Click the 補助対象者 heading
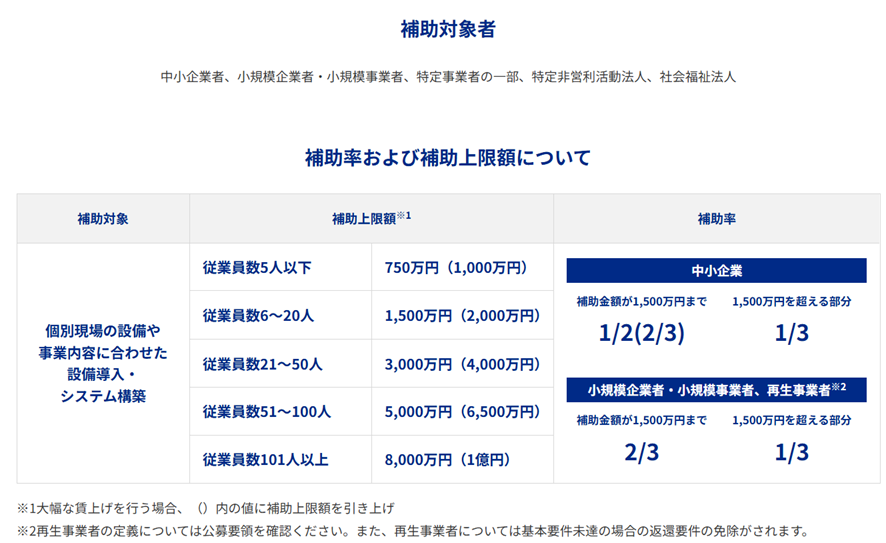This screenshot has width=886, height=543. [448, 29]
